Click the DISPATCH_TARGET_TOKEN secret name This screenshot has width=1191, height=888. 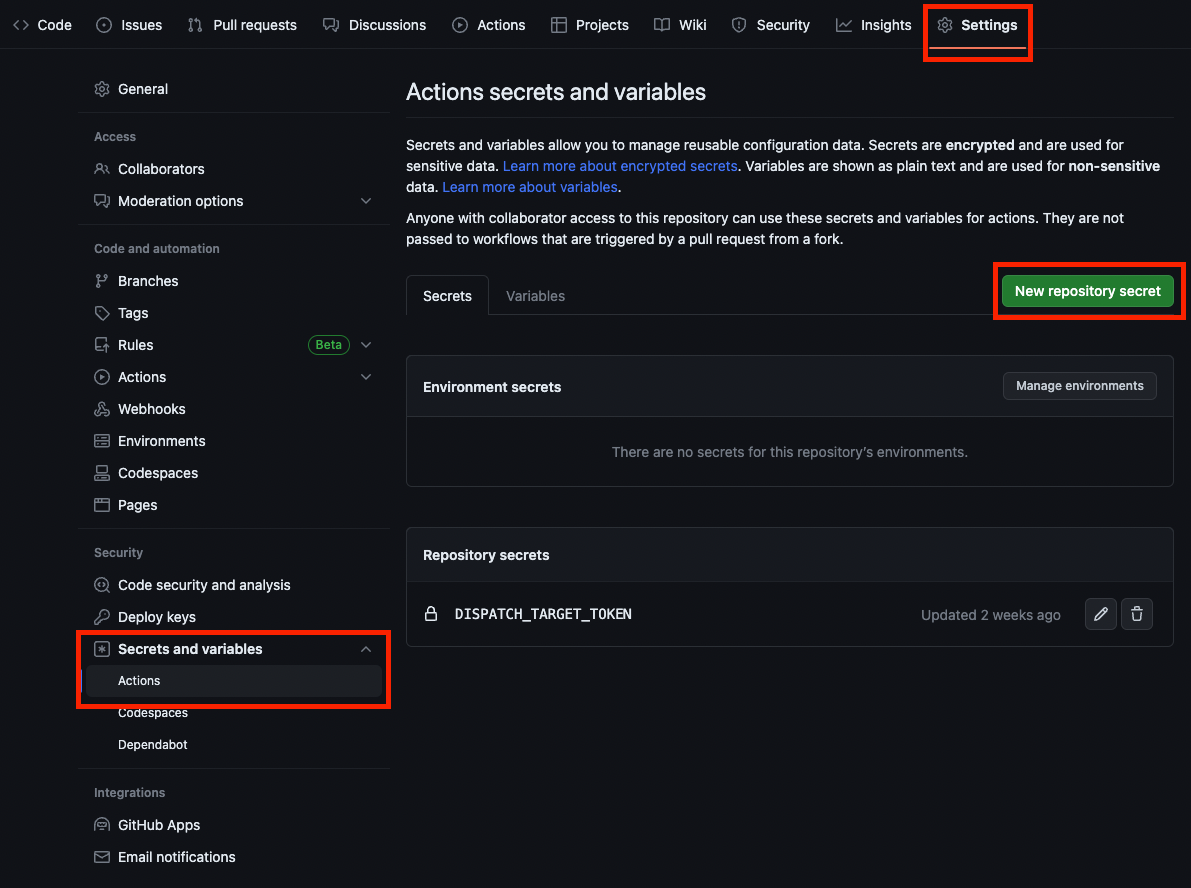click(543, 614)
